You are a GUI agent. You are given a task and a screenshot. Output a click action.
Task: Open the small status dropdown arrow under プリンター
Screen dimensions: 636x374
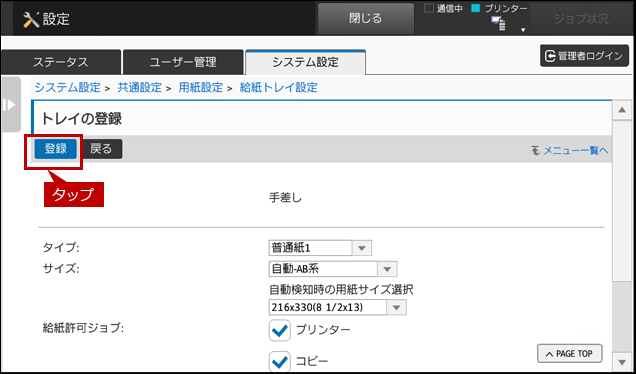coord(523,30)
